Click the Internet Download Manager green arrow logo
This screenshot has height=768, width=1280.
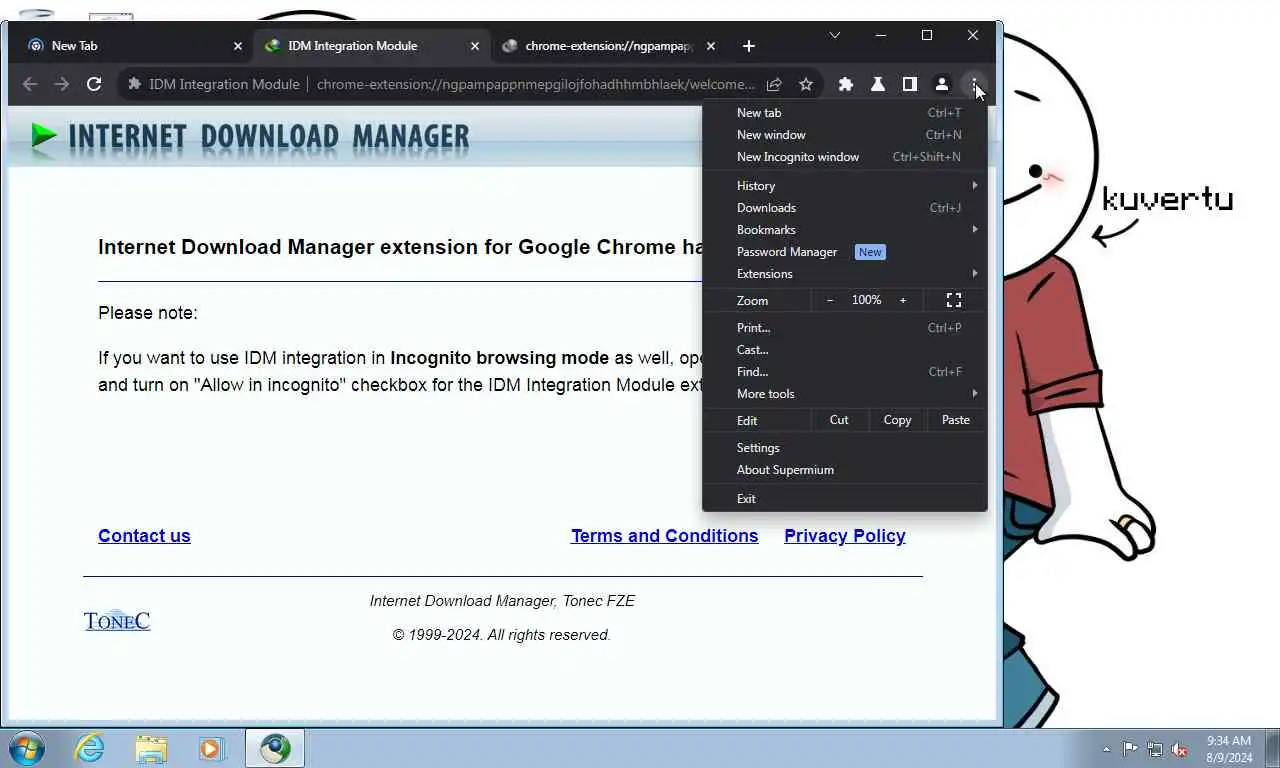coord(43,136)
